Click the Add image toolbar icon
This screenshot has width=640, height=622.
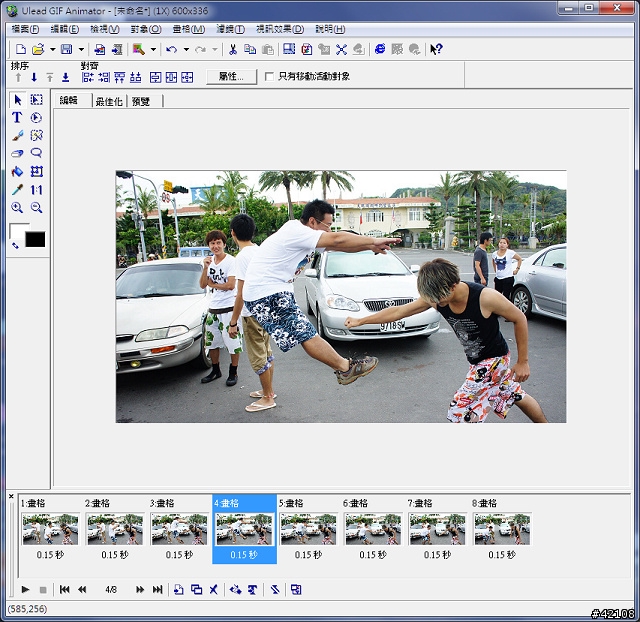click(100, 49)
